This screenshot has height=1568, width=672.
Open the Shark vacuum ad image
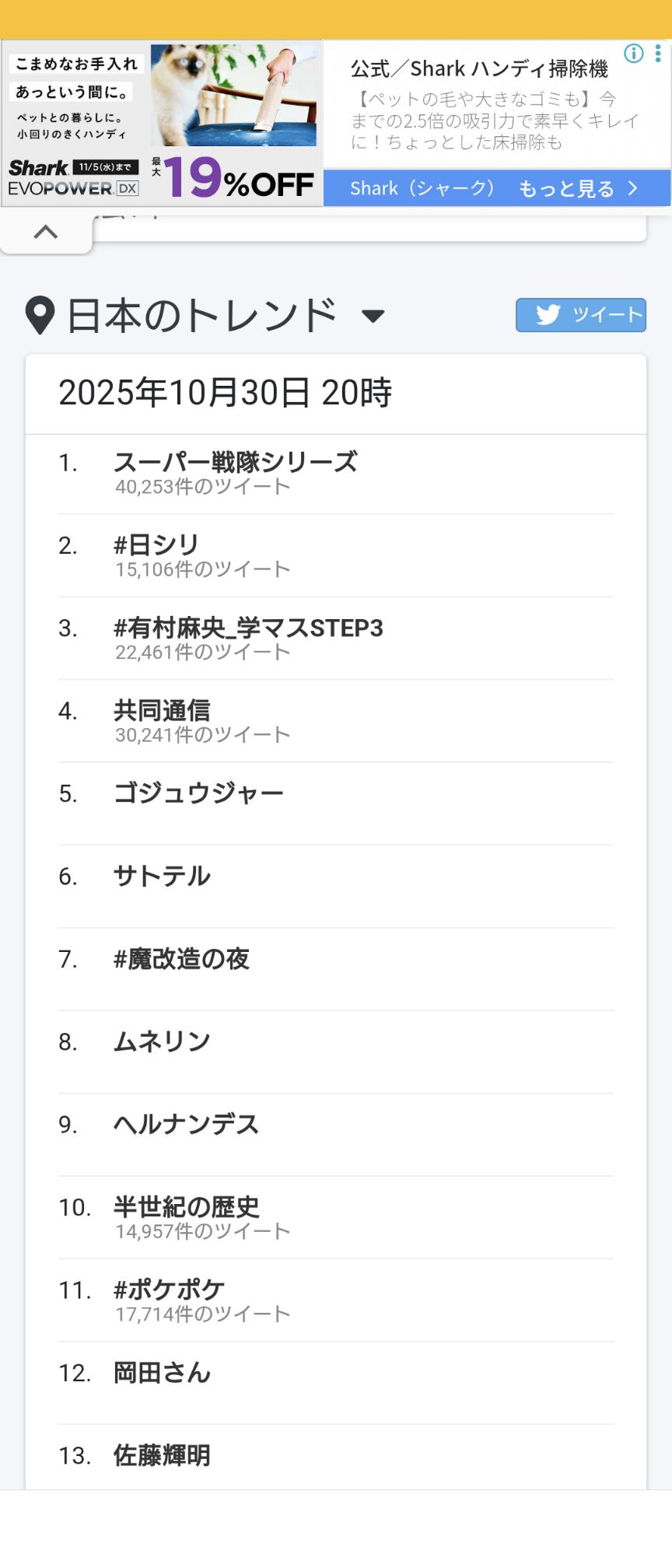pyautogui.click(x=161, y=124)
